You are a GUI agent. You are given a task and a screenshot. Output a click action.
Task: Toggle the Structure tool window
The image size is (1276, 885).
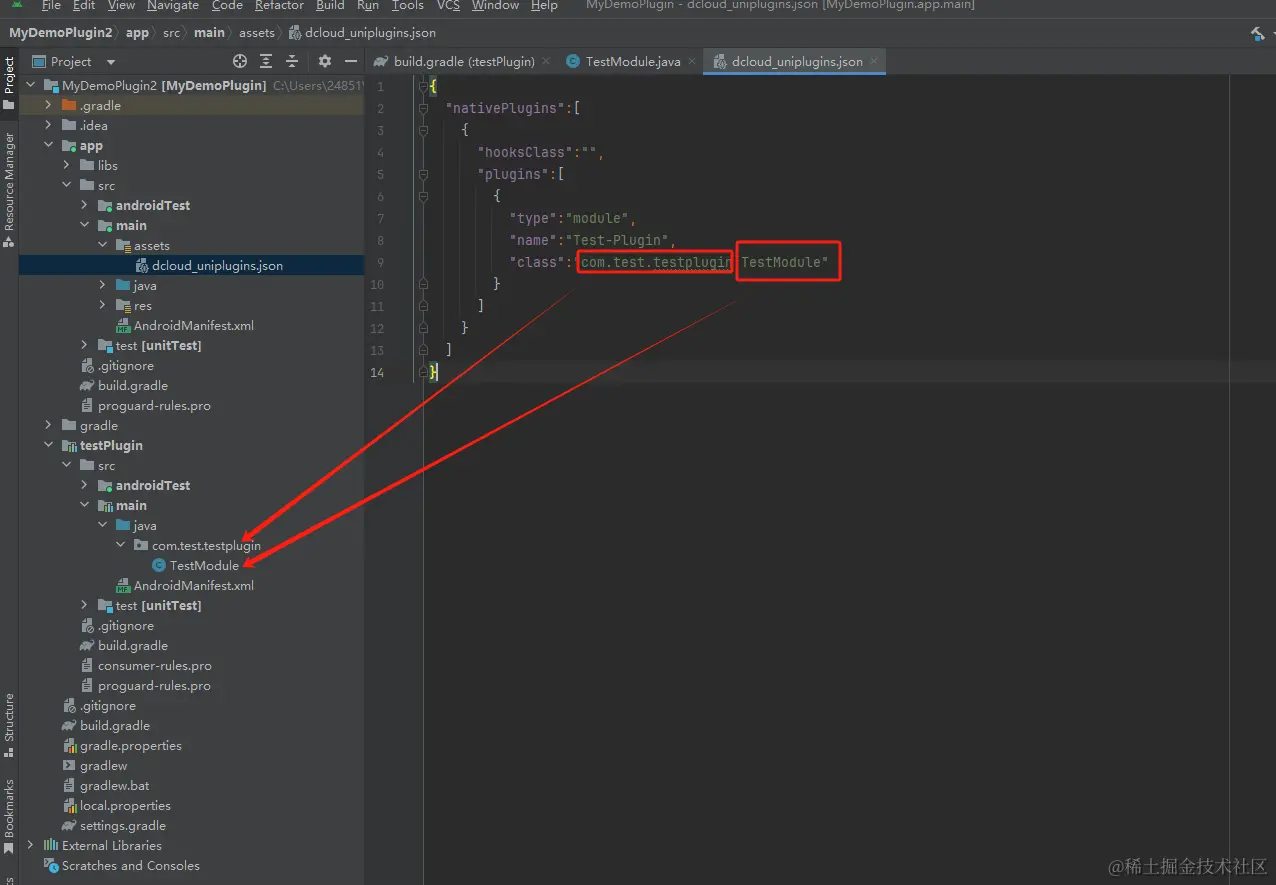(x=9, y=725)
